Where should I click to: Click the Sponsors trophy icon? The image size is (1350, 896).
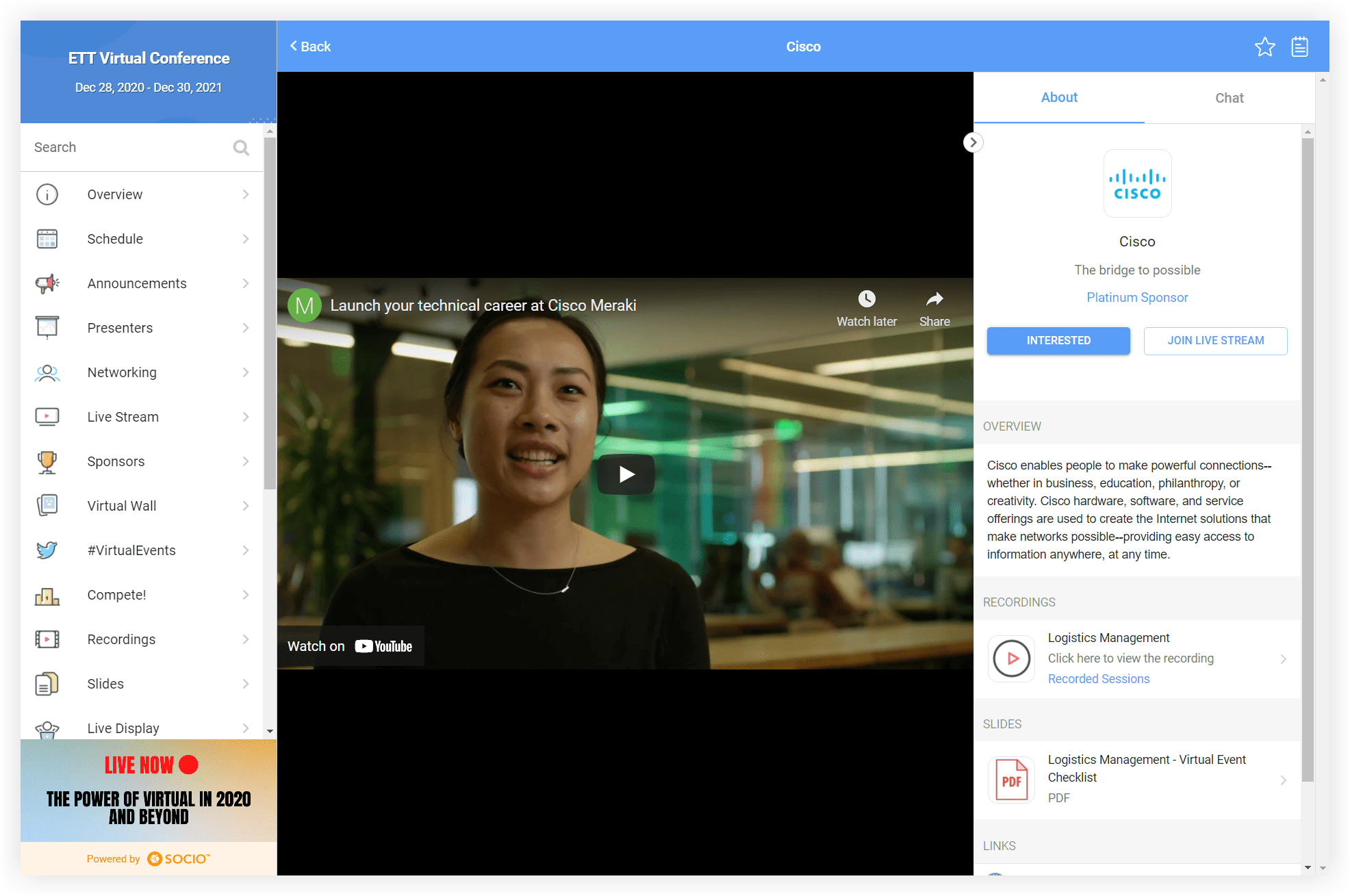click(47, 462)
